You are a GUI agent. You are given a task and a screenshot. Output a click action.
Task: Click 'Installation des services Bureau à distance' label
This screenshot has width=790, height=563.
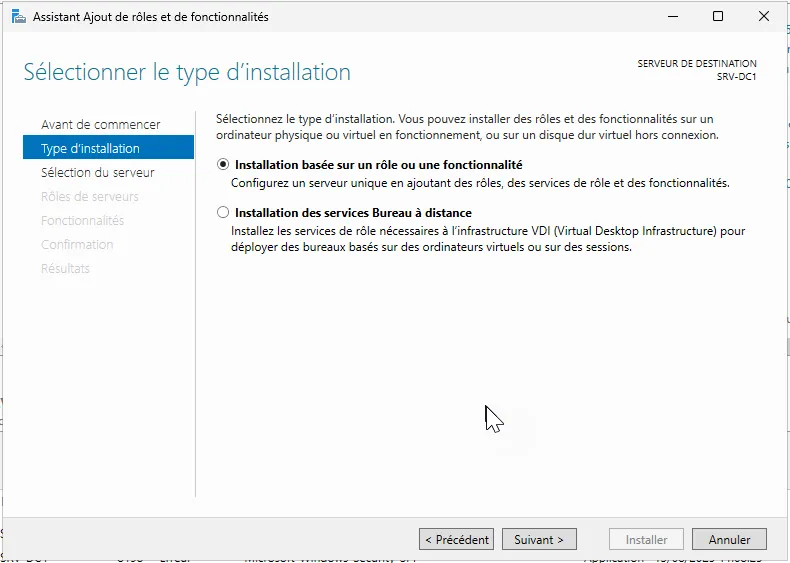tap(353, 213)
